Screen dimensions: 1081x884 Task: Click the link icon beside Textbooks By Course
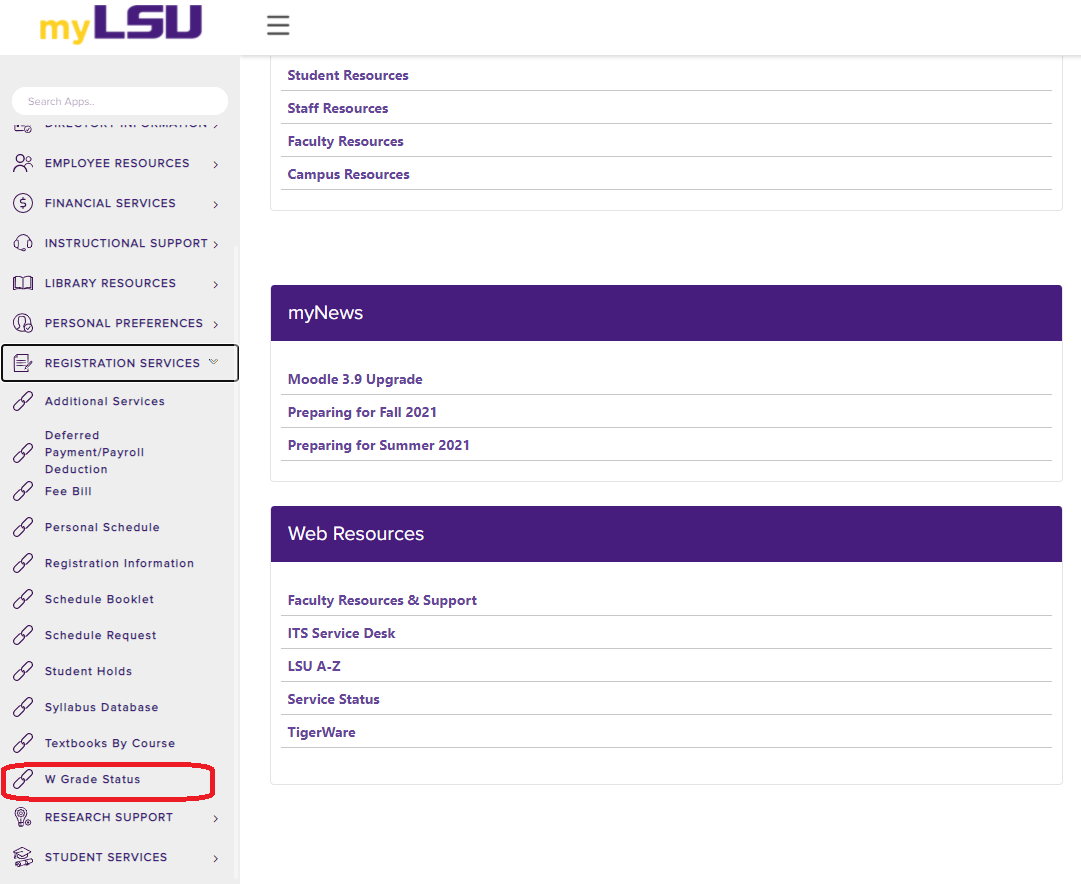23,743
